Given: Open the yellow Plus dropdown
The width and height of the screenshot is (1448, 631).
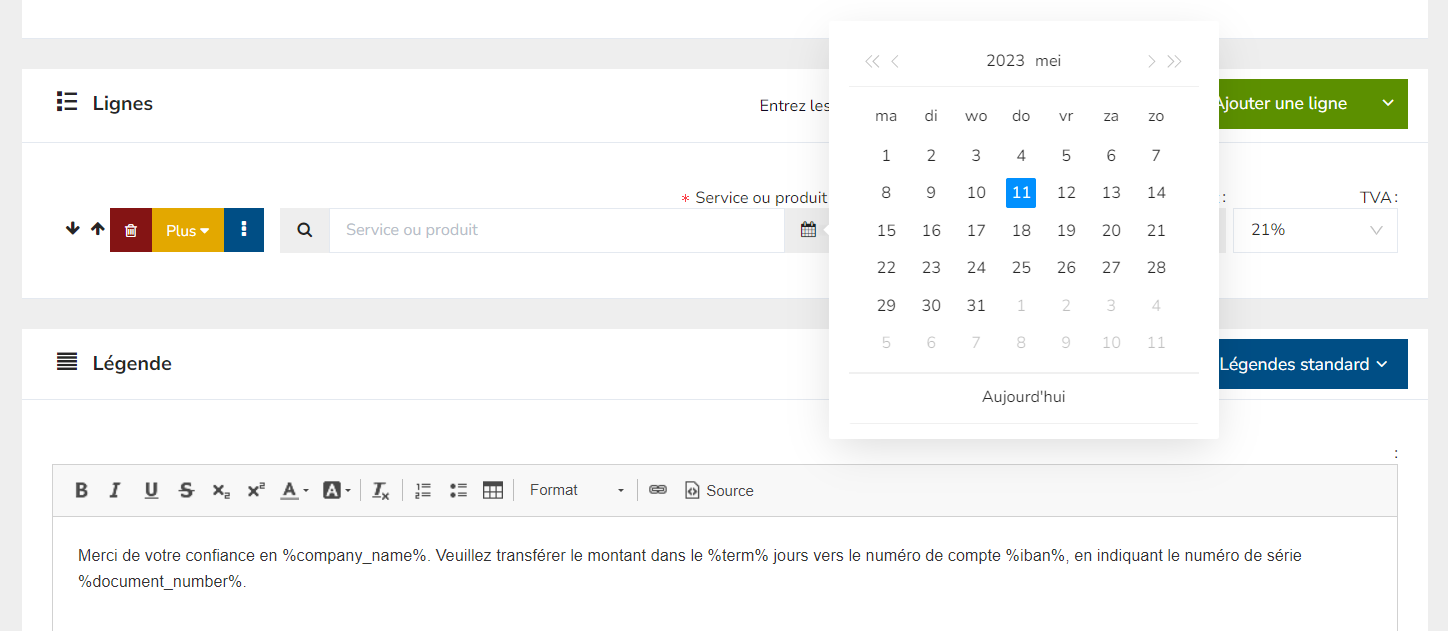Looking at the screenshot, I should point(188,230).
